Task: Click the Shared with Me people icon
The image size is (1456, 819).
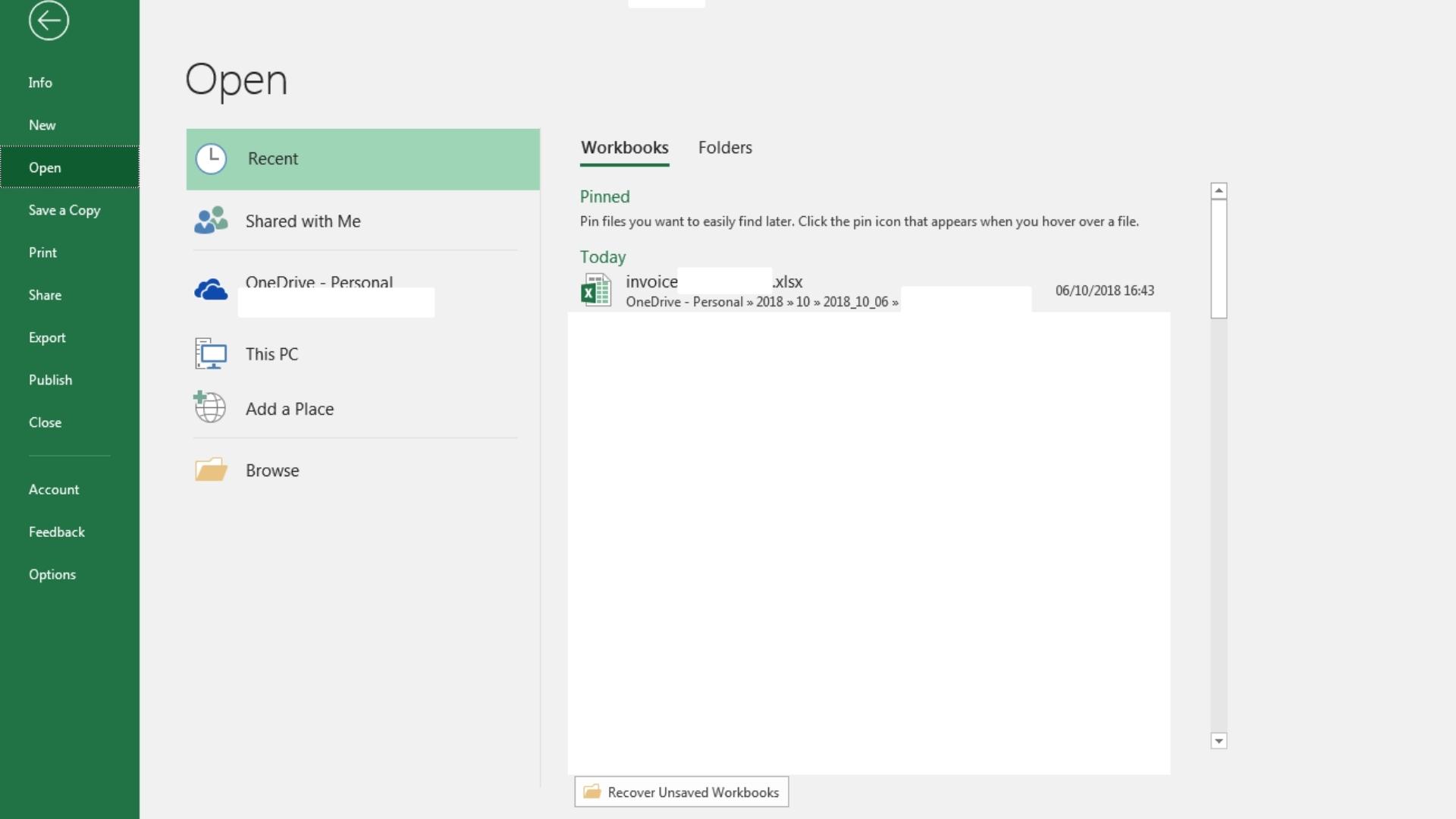Action: point(211,221)
